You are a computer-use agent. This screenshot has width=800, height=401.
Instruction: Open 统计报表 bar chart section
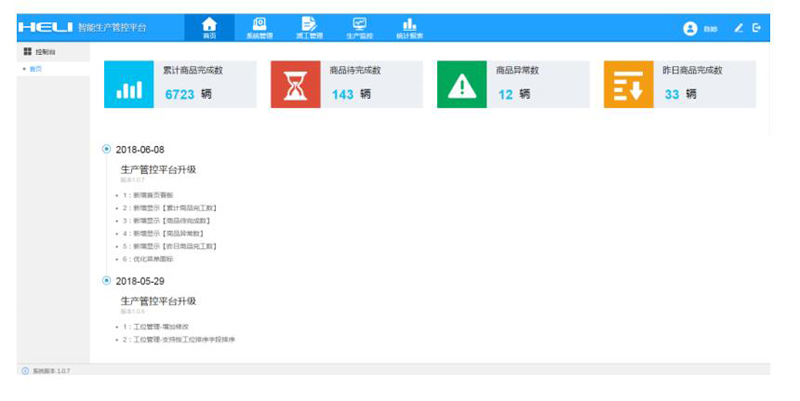pos(409,27)
